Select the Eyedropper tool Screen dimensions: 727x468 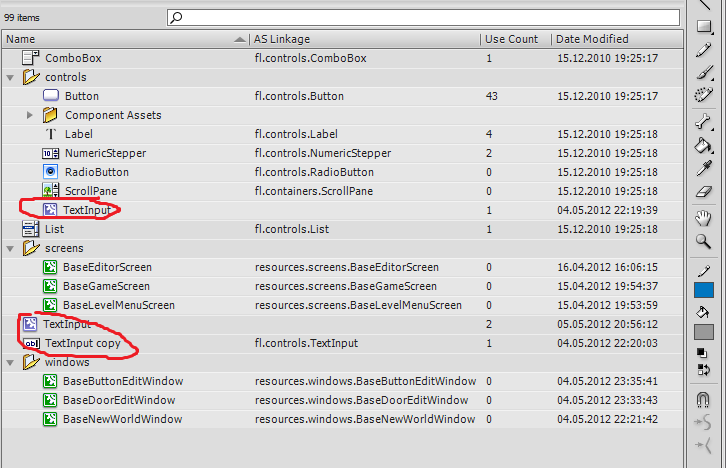704,168
